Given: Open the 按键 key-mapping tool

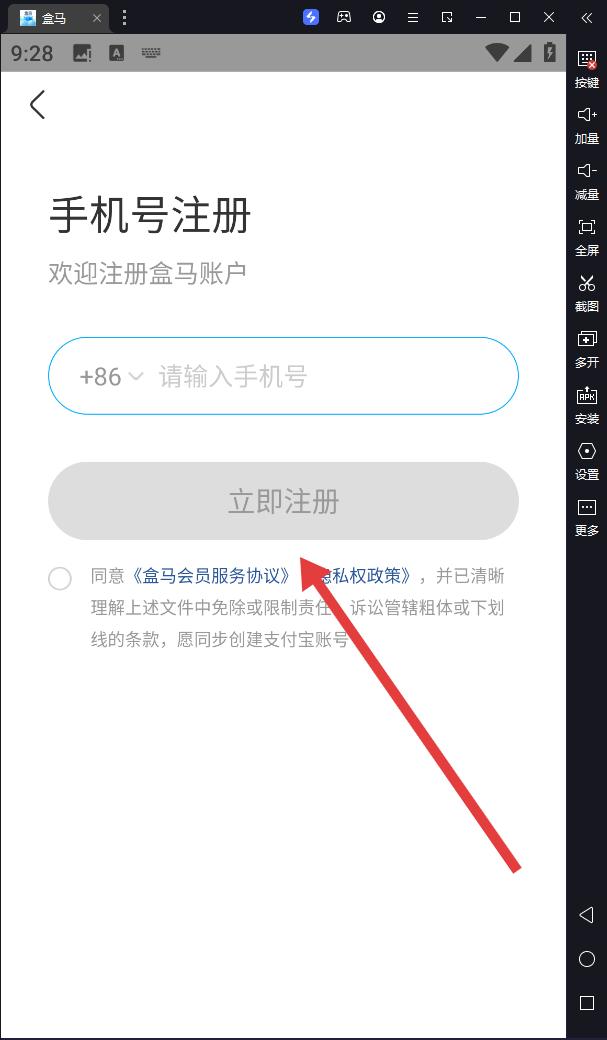Looking at the screenshot, I should (586, 69).
